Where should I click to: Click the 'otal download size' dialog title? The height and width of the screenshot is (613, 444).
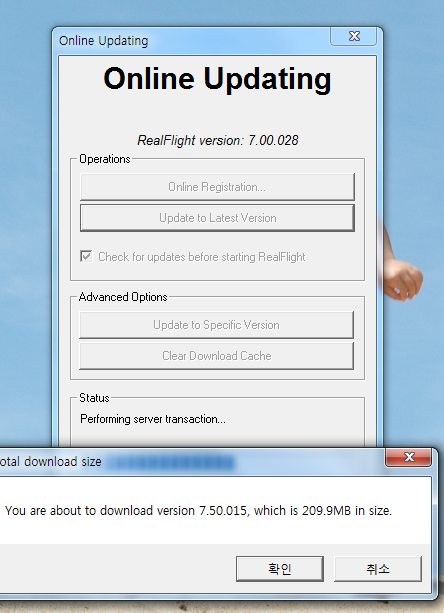coord(51,462)
